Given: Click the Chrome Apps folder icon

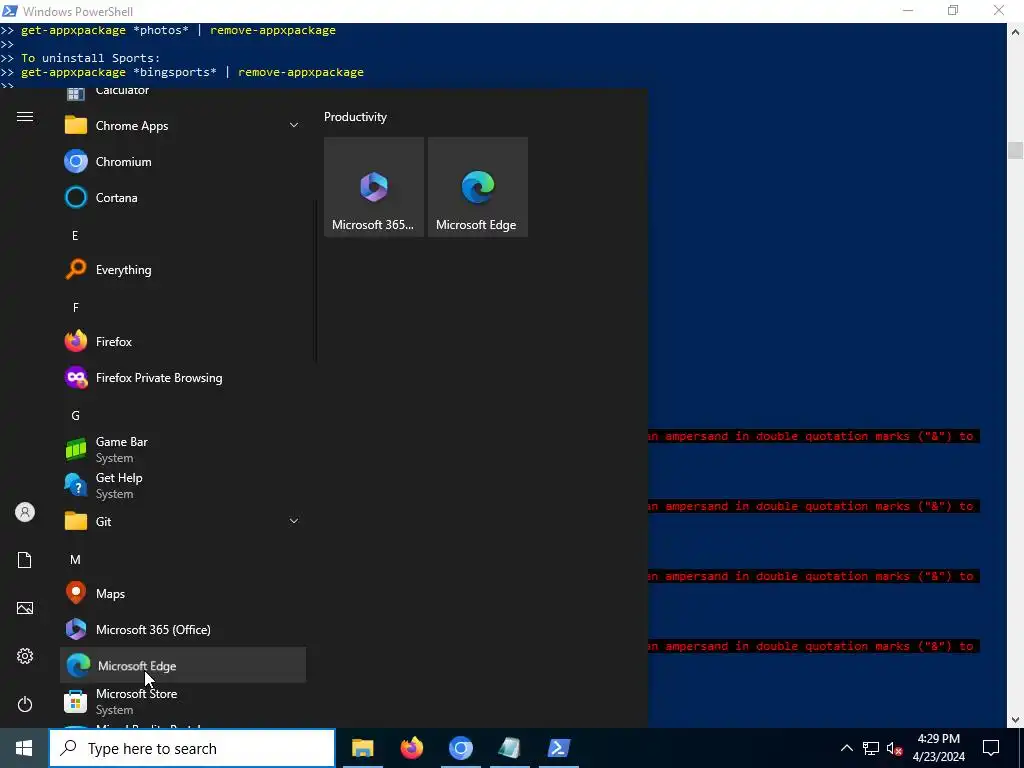Looking at the screenshot, I should tap(76, 125).
